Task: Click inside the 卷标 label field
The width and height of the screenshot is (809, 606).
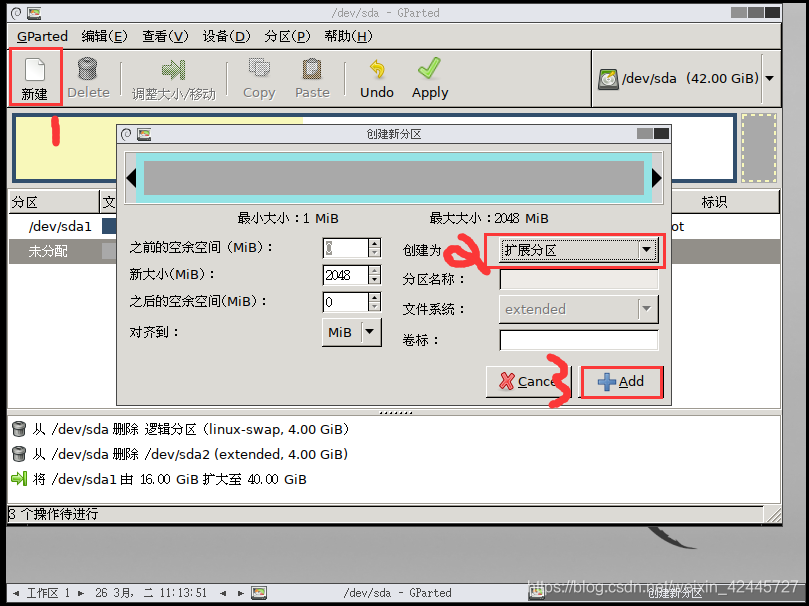Action: coord(578,339)
